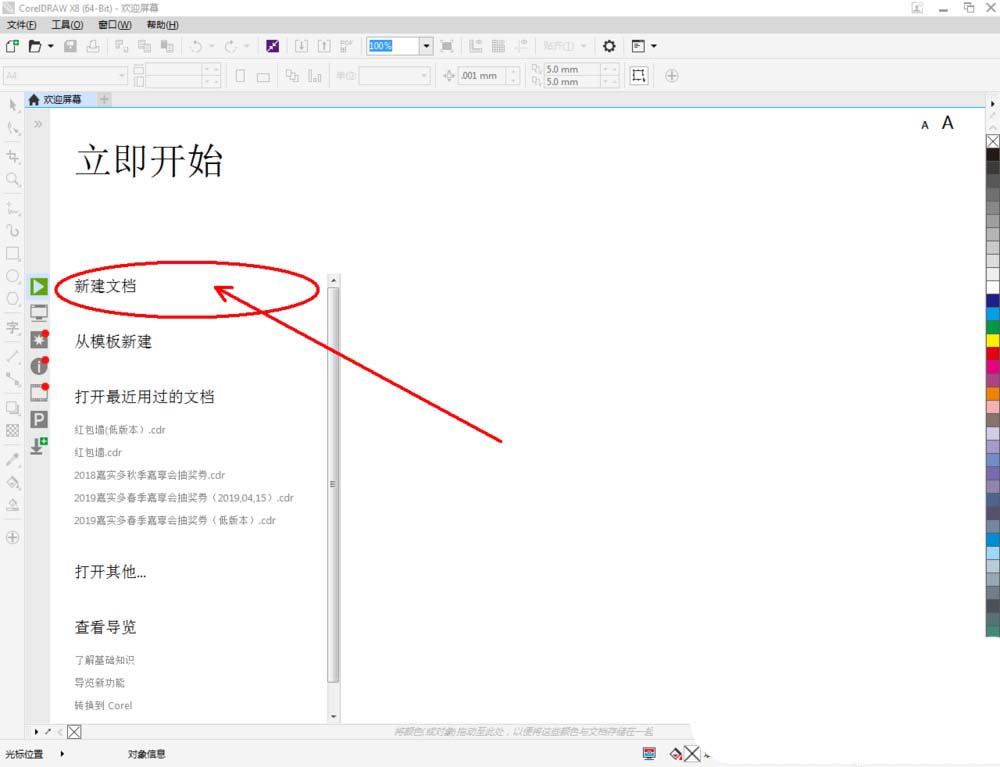Click the New document toolbar icon

click(12, 46)
